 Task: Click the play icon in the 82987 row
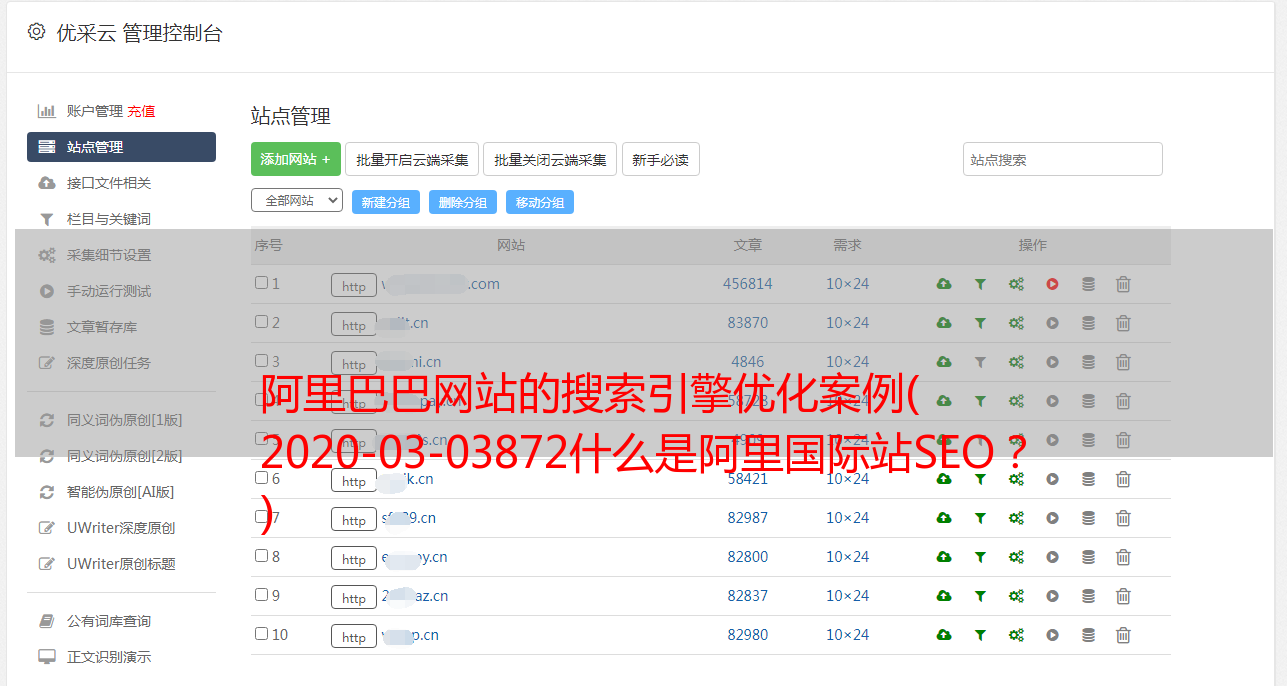[x=1052, y=518]
